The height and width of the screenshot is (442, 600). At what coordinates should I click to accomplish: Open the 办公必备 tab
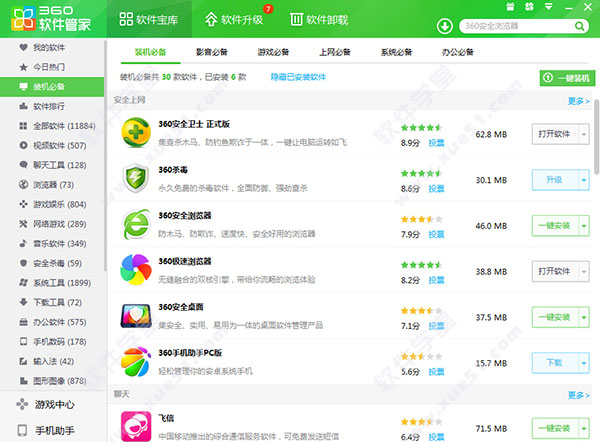[458, 52]
